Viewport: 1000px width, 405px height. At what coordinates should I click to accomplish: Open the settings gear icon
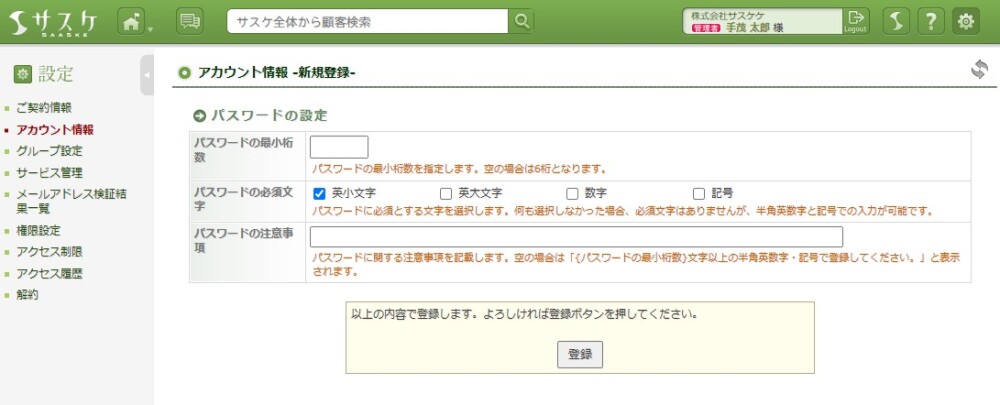click(x=965, y=21)
